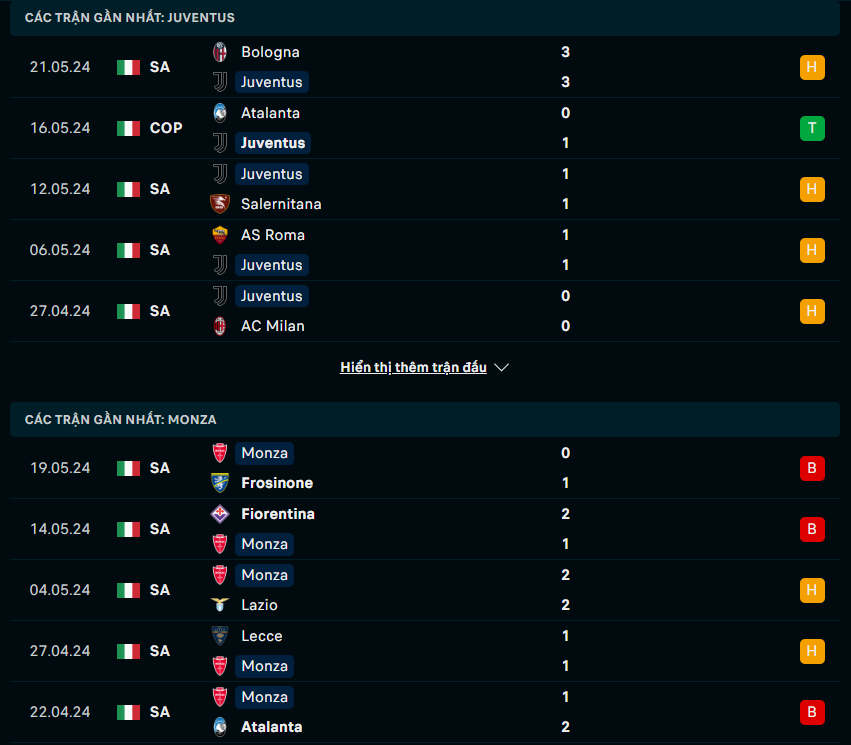This screenshot has width=851, height=745.
Task: Click the Salernitana team logo
Action: tap(220, 204)
